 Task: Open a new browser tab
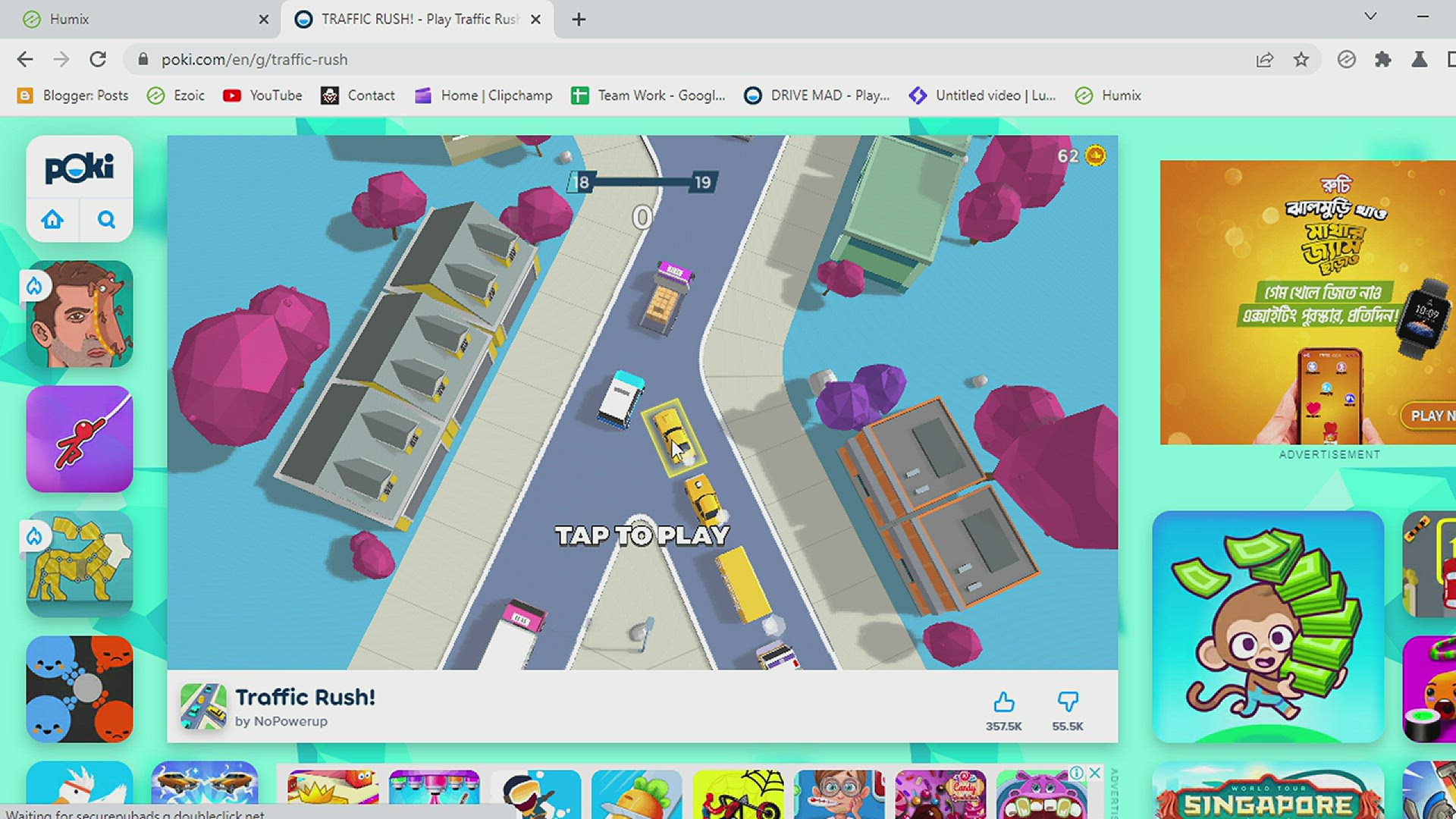(579, 20)
